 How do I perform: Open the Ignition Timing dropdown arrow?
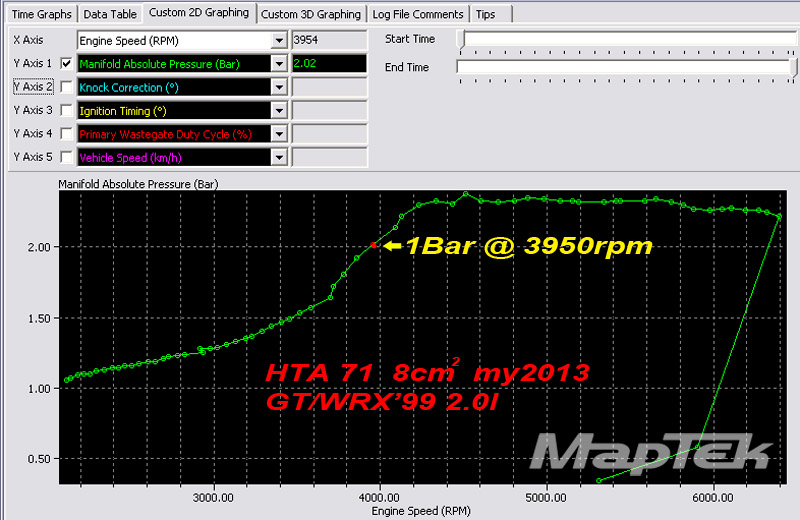[x=279, y=111]
